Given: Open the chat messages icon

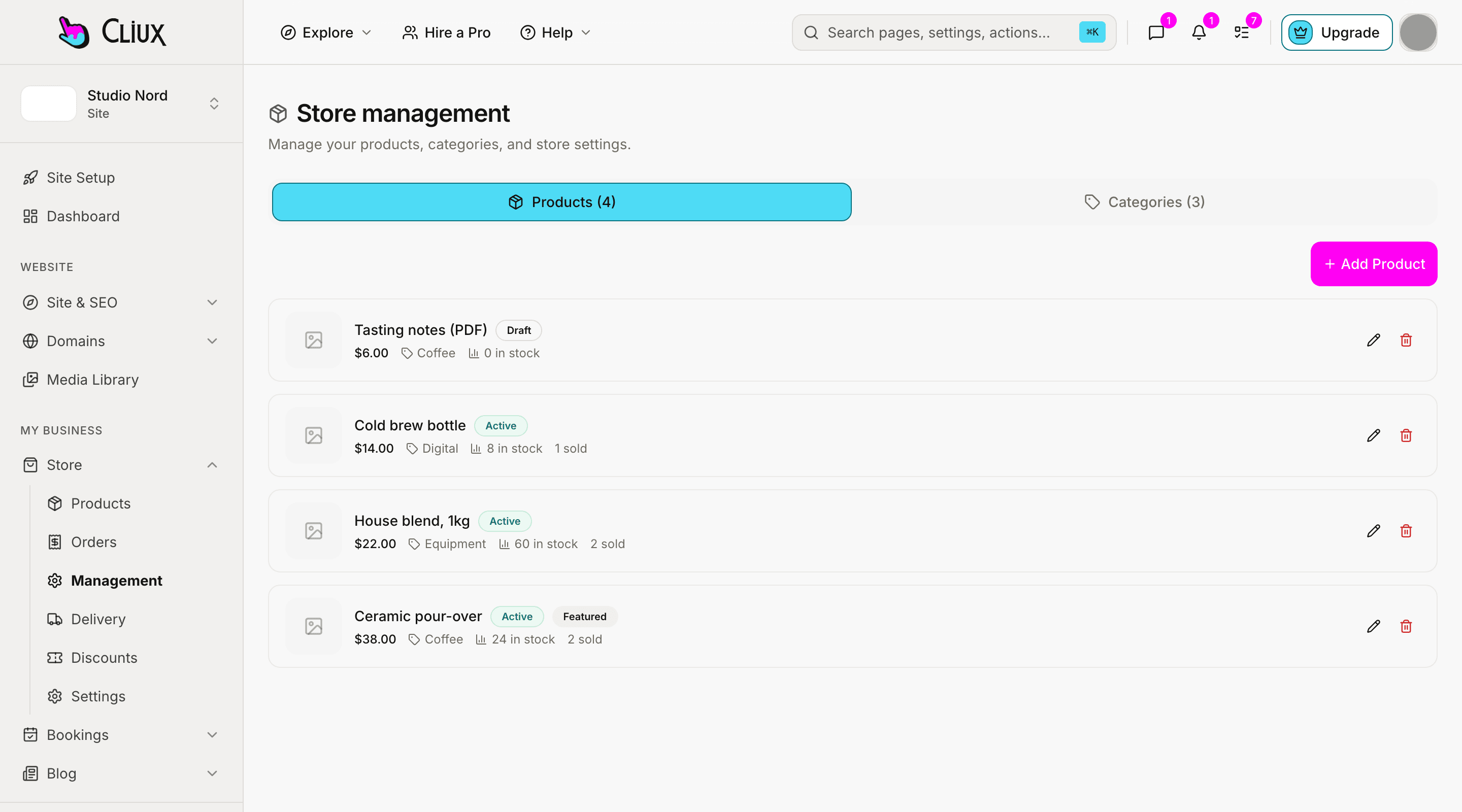Looking at the screenshot, I should coord(1156,32).
